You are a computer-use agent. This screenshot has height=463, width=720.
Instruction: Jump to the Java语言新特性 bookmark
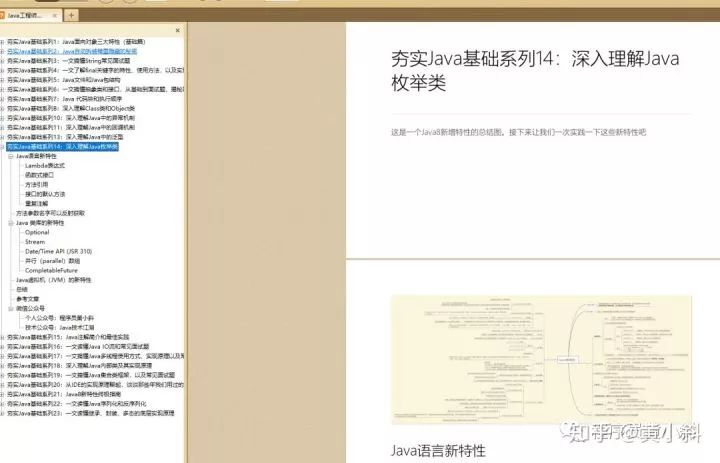[36, 156]
